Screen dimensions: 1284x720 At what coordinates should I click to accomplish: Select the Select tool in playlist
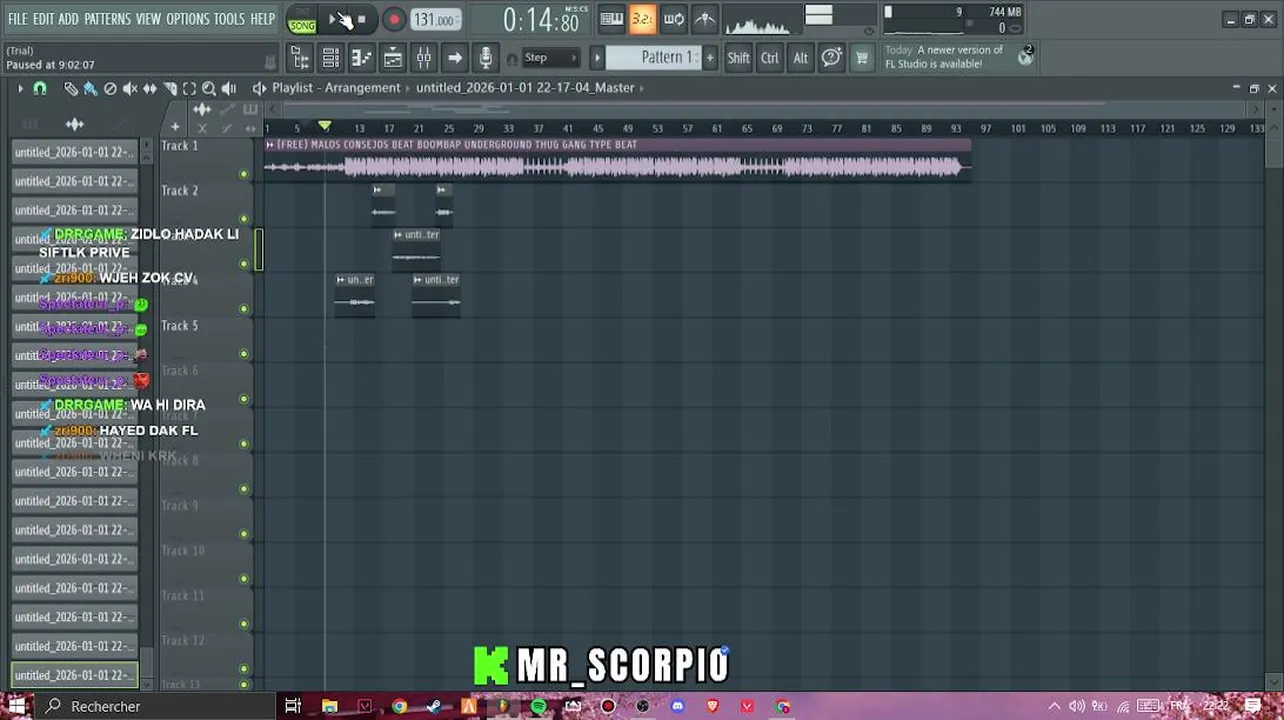(x=190, y=89)
